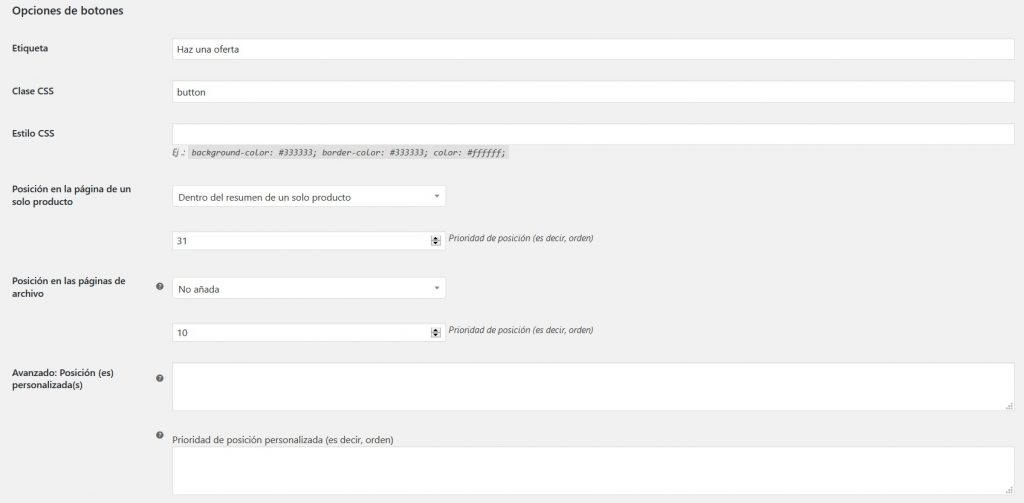
Task: Click help icon for Posición en las páginas de archivo
Action: click(x=160, y=287)
